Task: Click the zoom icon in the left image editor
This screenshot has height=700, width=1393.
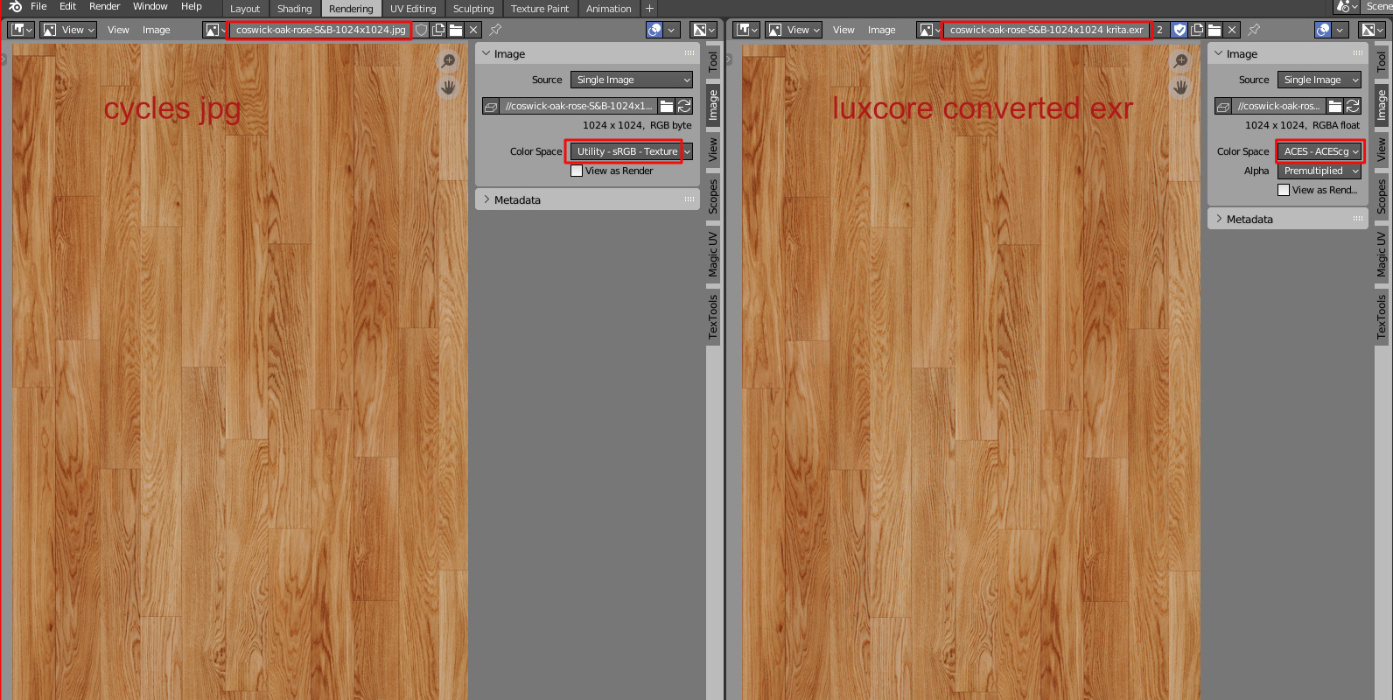Action: (449, 62)
